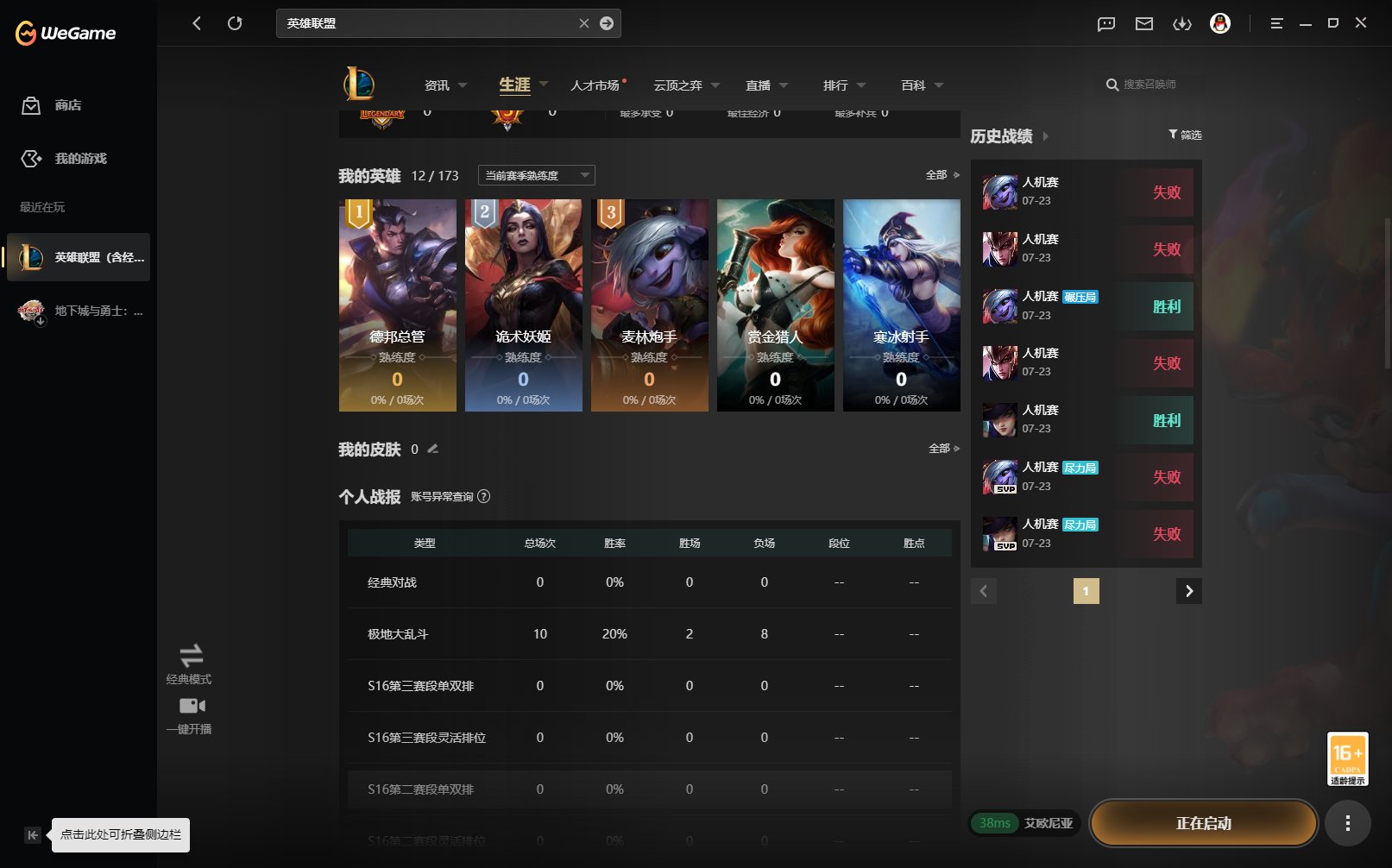This screenshot has width=1392, height=868.
Task: Open the 生涯 tab
Action: 514,85
